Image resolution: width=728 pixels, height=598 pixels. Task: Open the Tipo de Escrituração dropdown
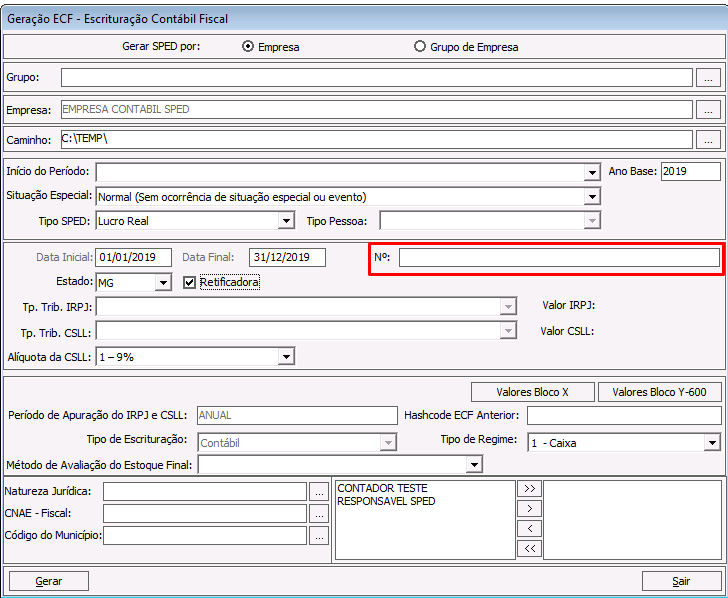click(x=388, y=443)
